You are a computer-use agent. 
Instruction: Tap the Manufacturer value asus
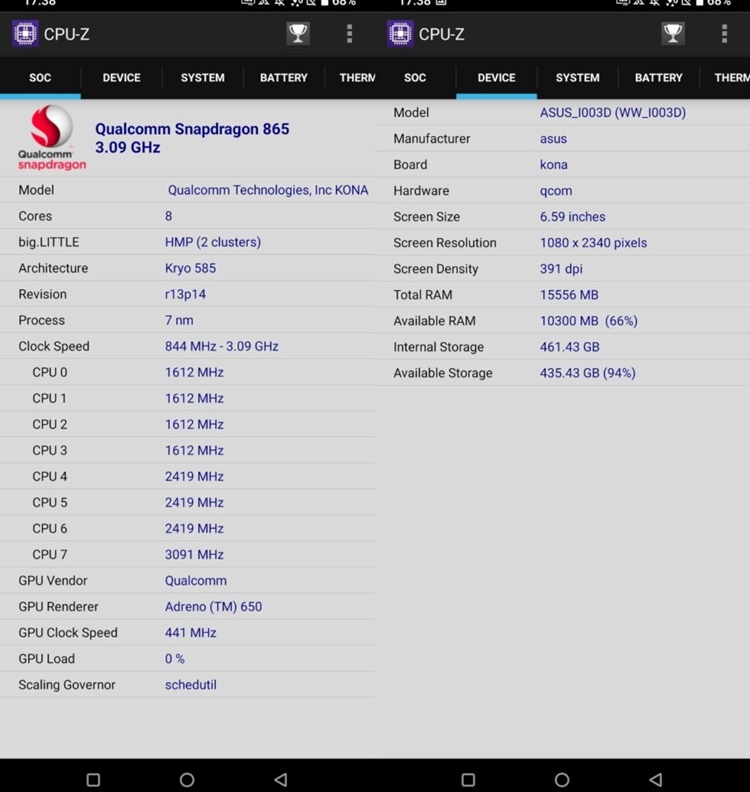554,139
